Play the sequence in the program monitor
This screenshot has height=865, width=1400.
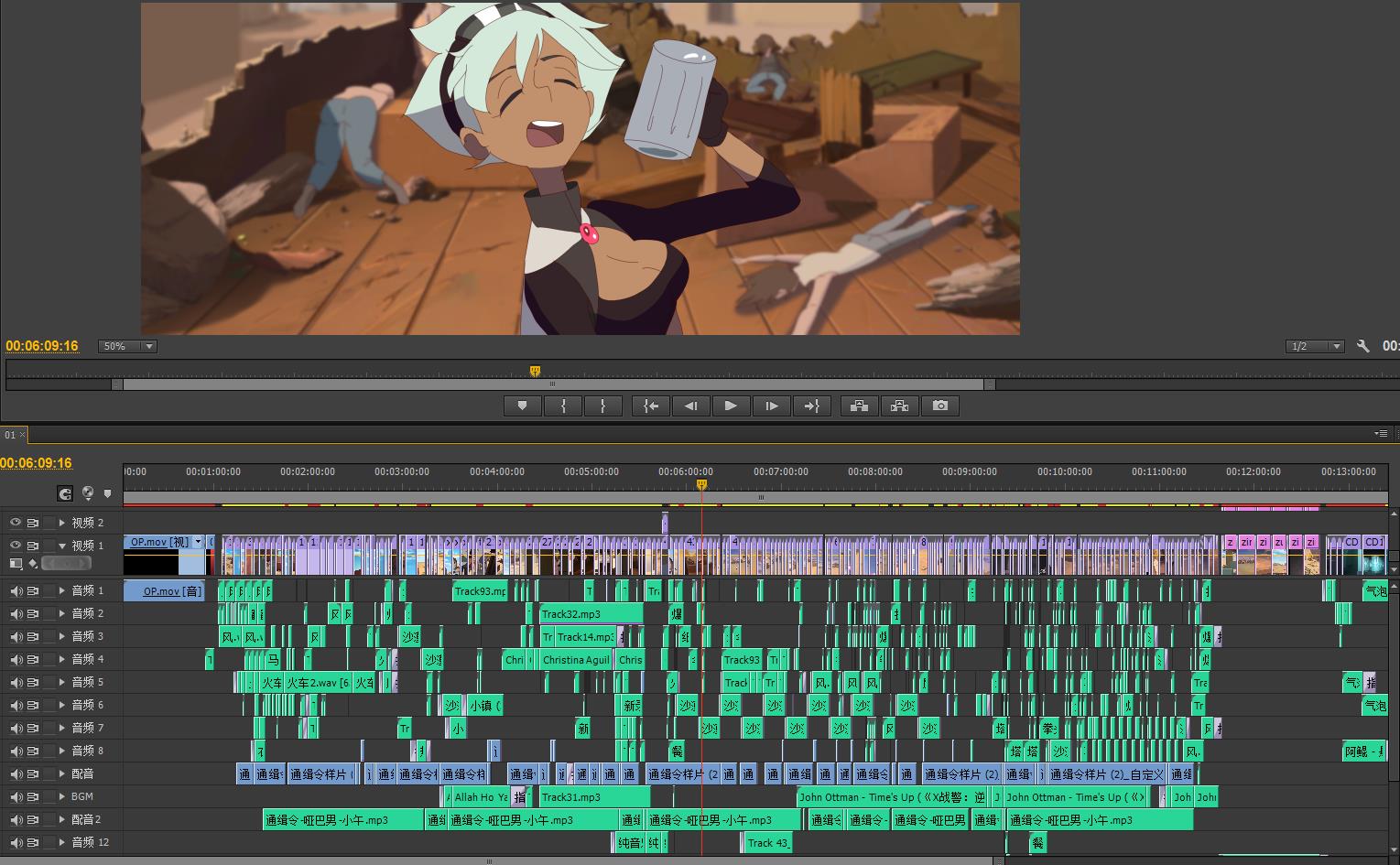(731, 405)
